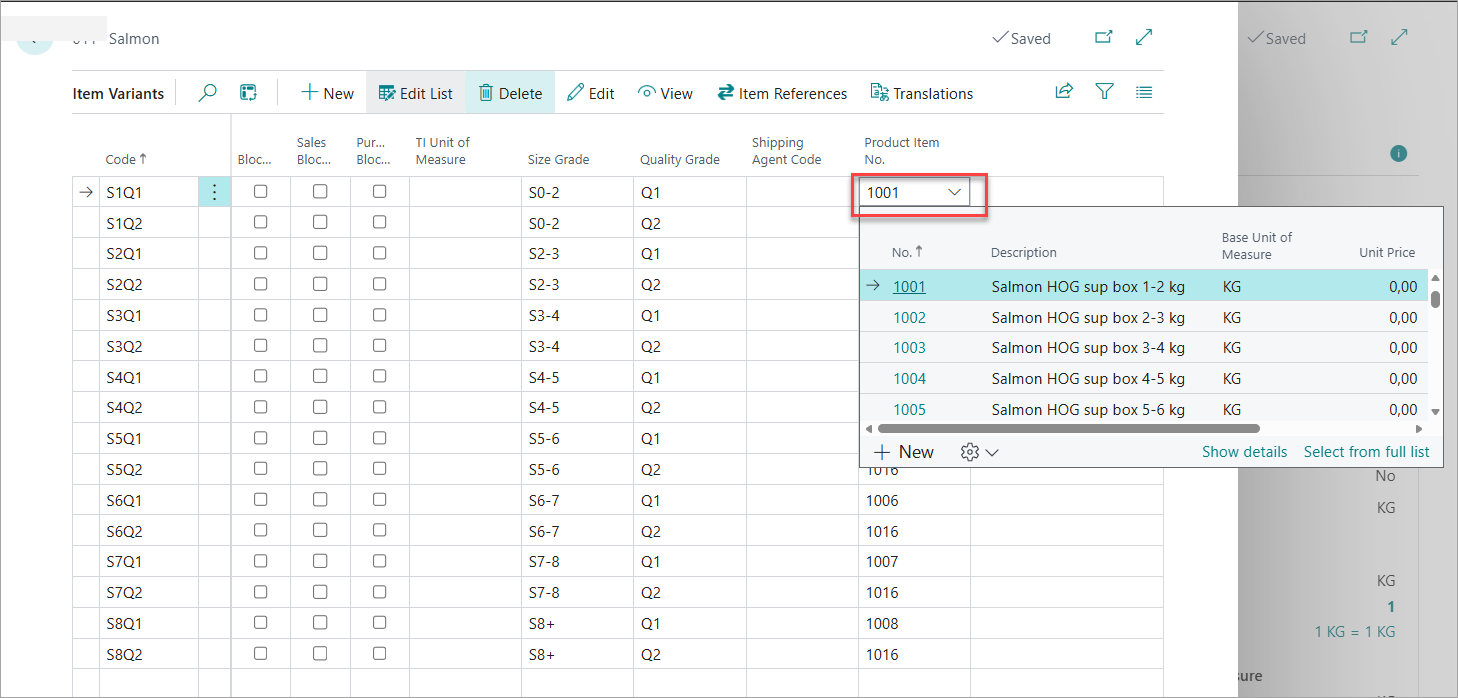Check Sales Blocked for S5Q1

coord(320,438)
